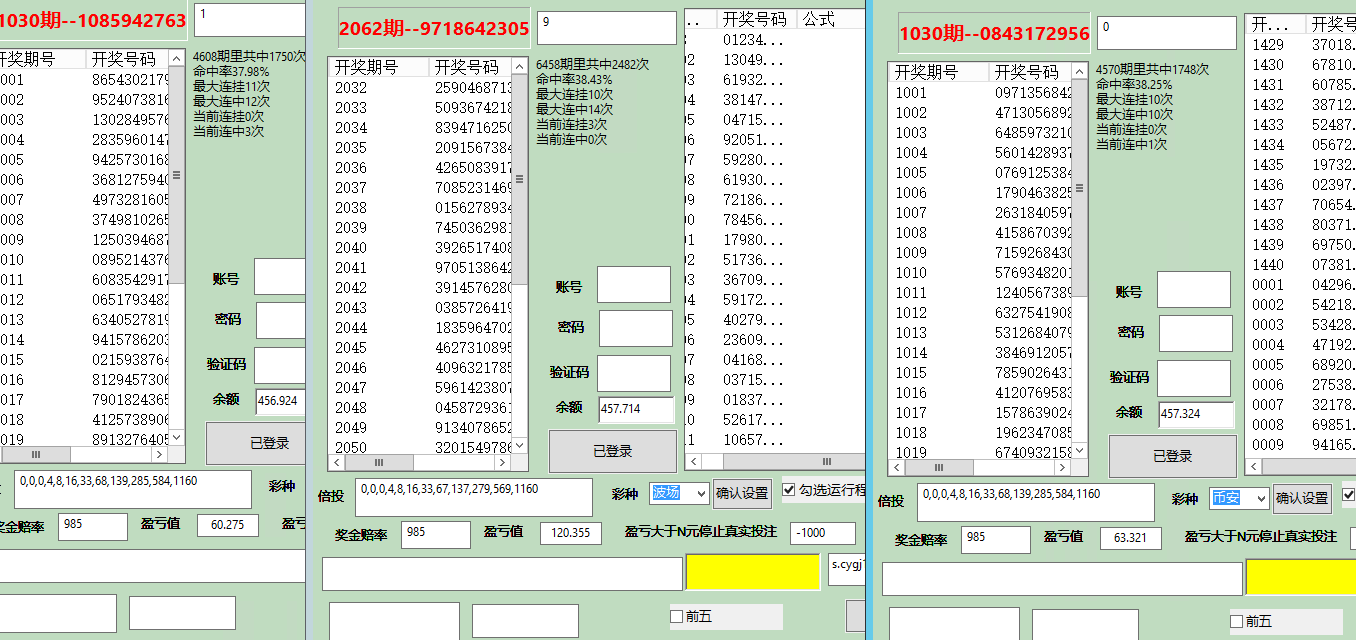Select the 账号 input field in left panel
This screenshot has width=1356, height=640.
click(279, 278)
